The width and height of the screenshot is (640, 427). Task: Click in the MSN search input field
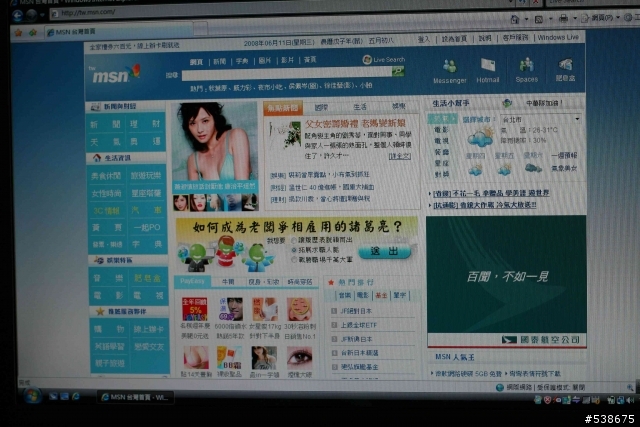point(287,74)
